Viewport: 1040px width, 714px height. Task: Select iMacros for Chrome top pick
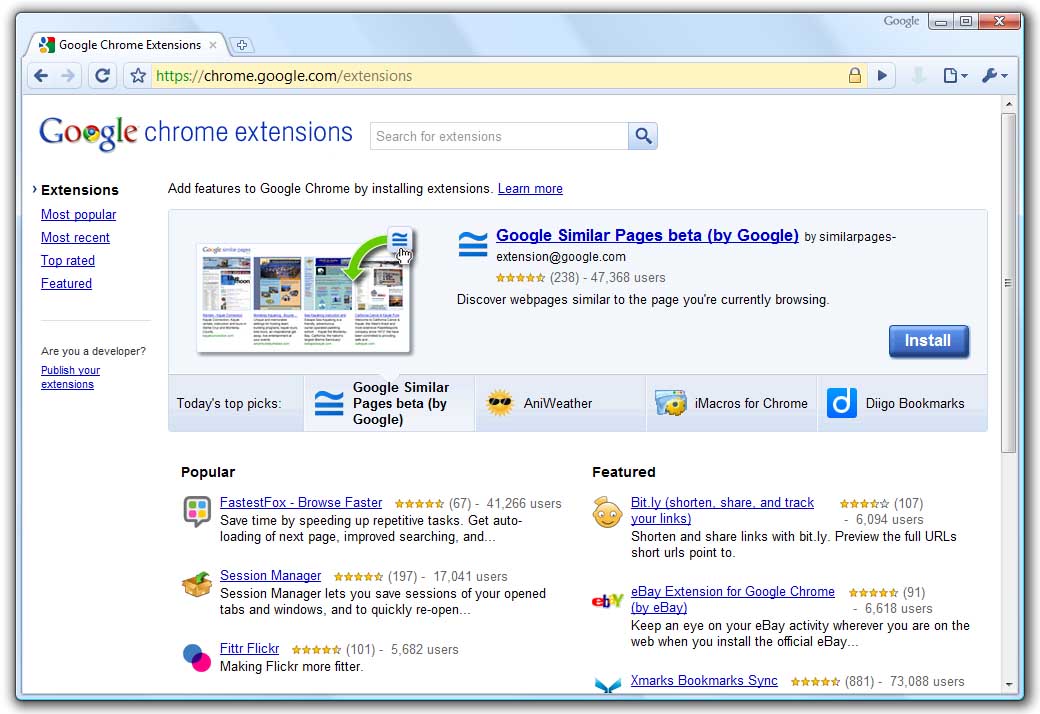point(732,403)
